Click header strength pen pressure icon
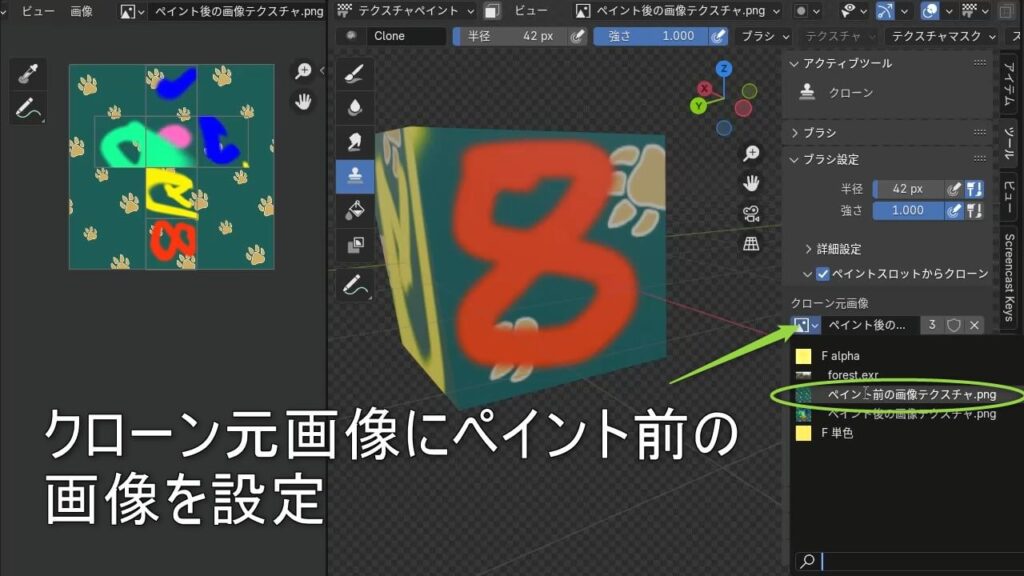Screen dimensions: 1024x576 point(718,36)
